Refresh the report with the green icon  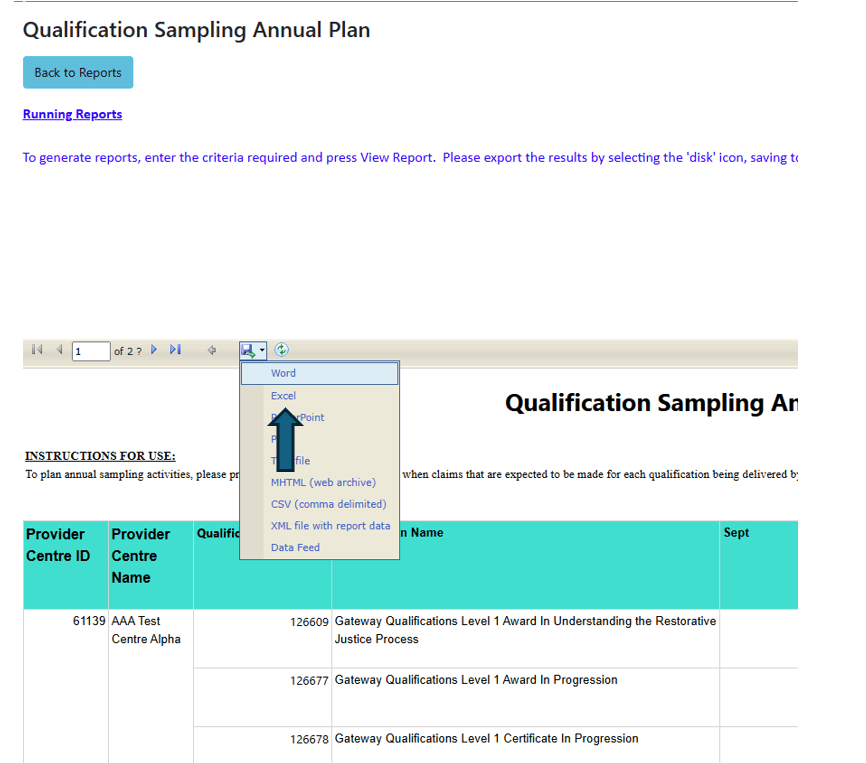(x=282, y=350)
